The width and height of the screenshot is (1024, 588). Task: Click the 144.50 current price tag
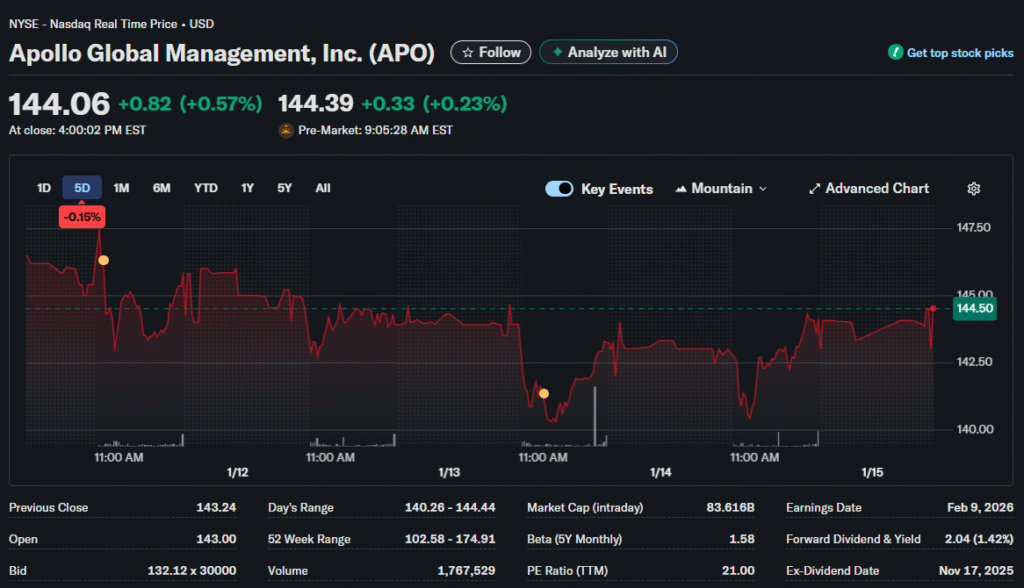974,309
